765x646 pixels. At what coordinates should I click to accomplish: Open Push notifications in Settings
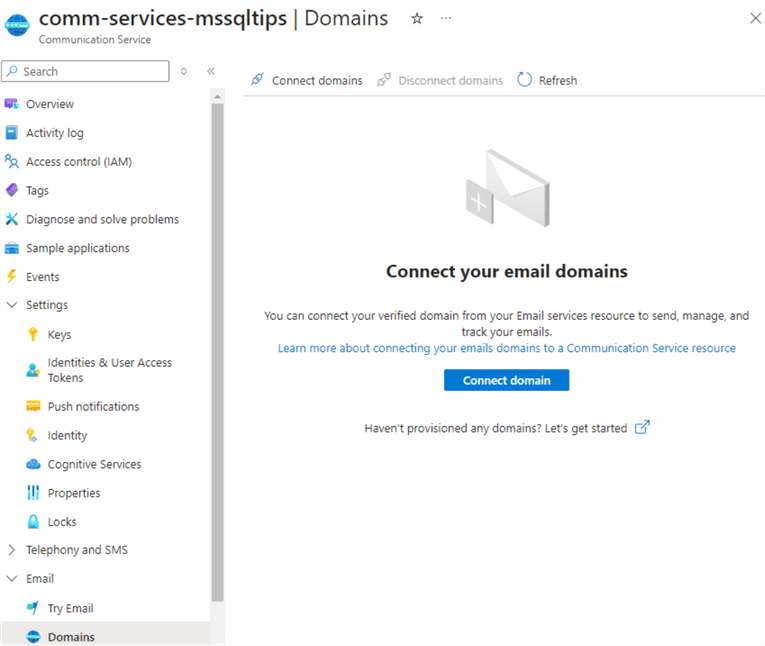93,407
